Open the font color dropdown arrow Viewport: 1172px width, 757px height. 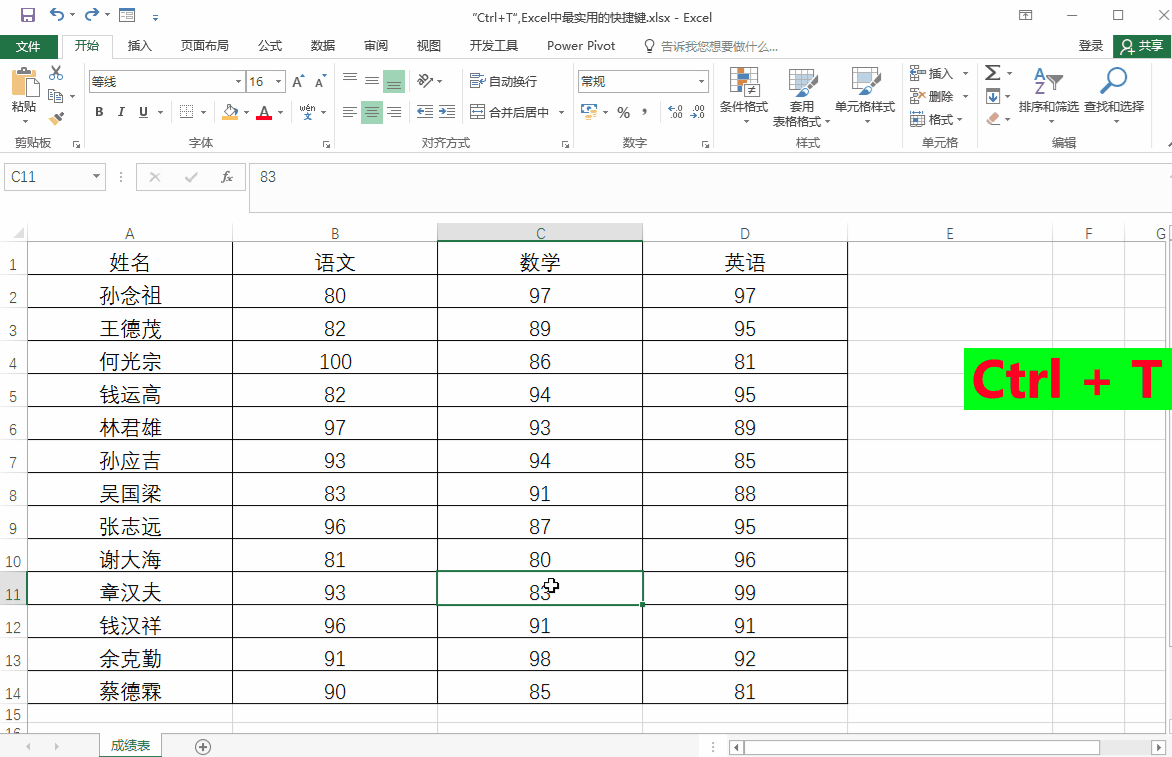[x=280, y=113]
